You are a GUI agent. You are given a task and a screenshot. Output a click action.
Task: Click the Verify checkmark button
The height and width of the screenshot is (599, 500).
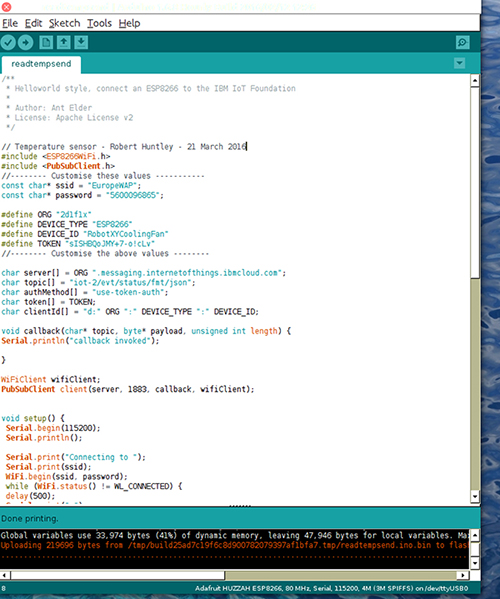(x=8, y=42)
